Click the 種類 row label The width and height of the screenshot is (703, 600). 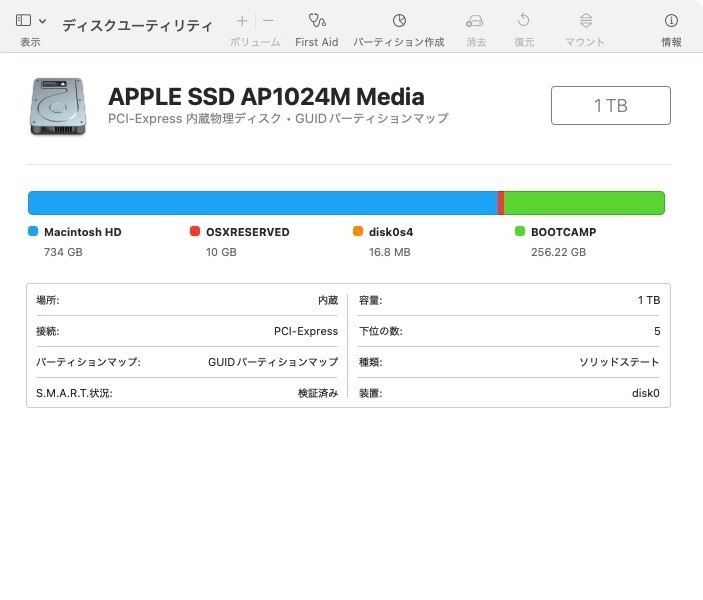[x=370, y=362]
